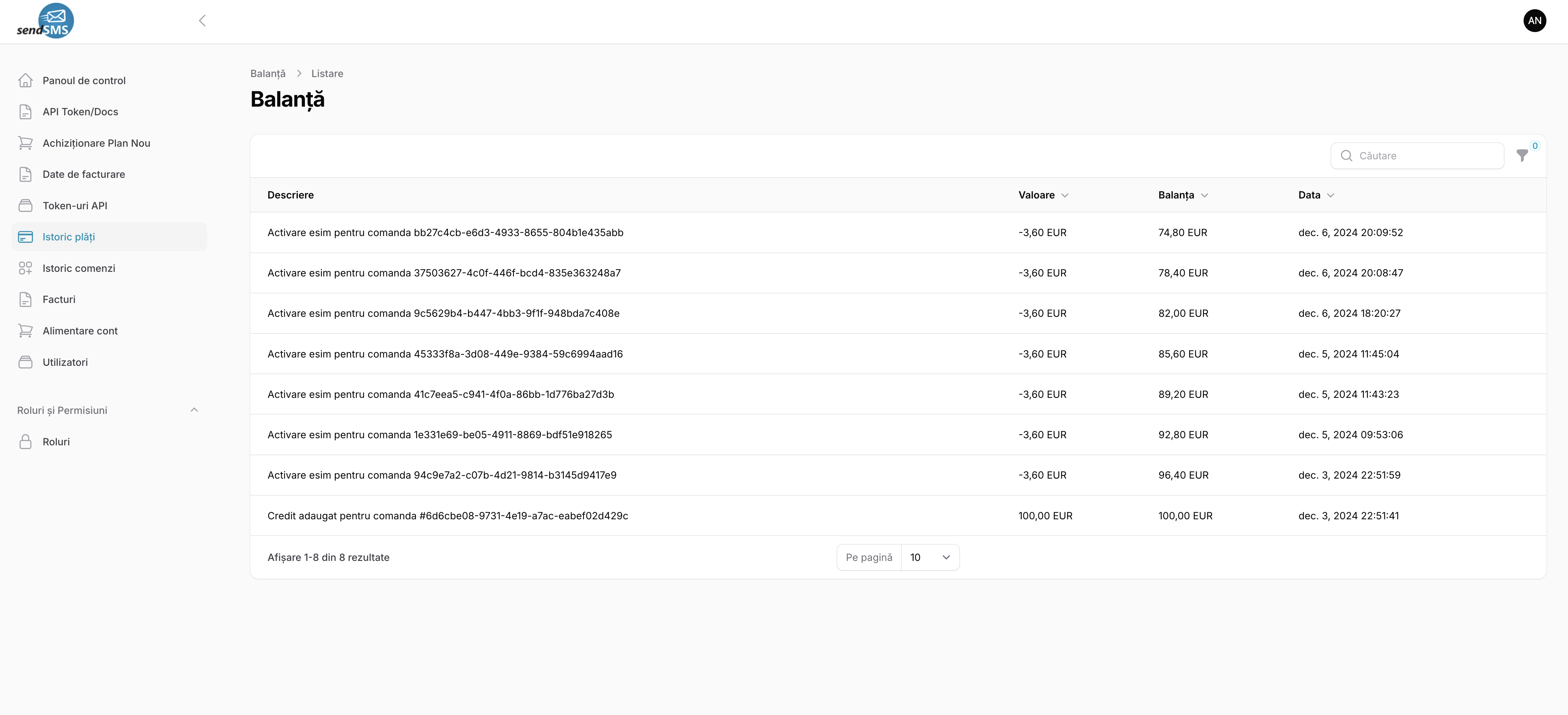1568x715 pixels.
Task: Open Token-uri API section
Action: point(109,206)
